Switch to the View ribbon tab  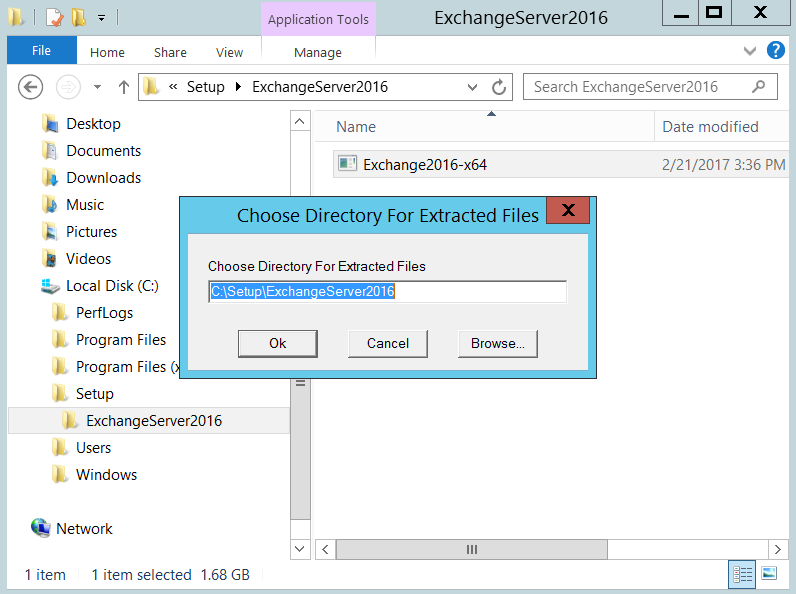click(x=229, y=52)
